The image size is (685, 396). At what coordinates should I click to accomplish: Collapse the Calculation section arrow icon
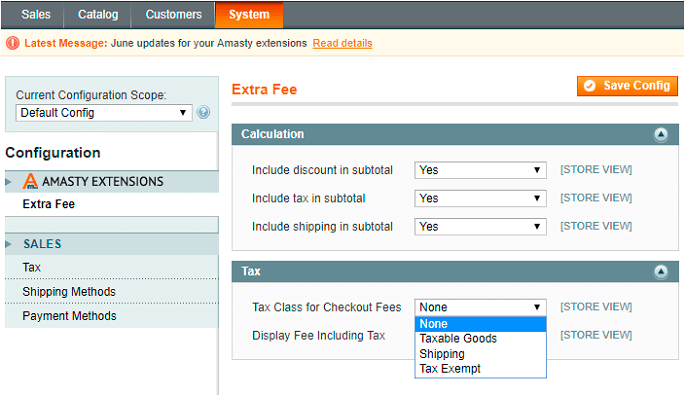[x=661, y=135]
